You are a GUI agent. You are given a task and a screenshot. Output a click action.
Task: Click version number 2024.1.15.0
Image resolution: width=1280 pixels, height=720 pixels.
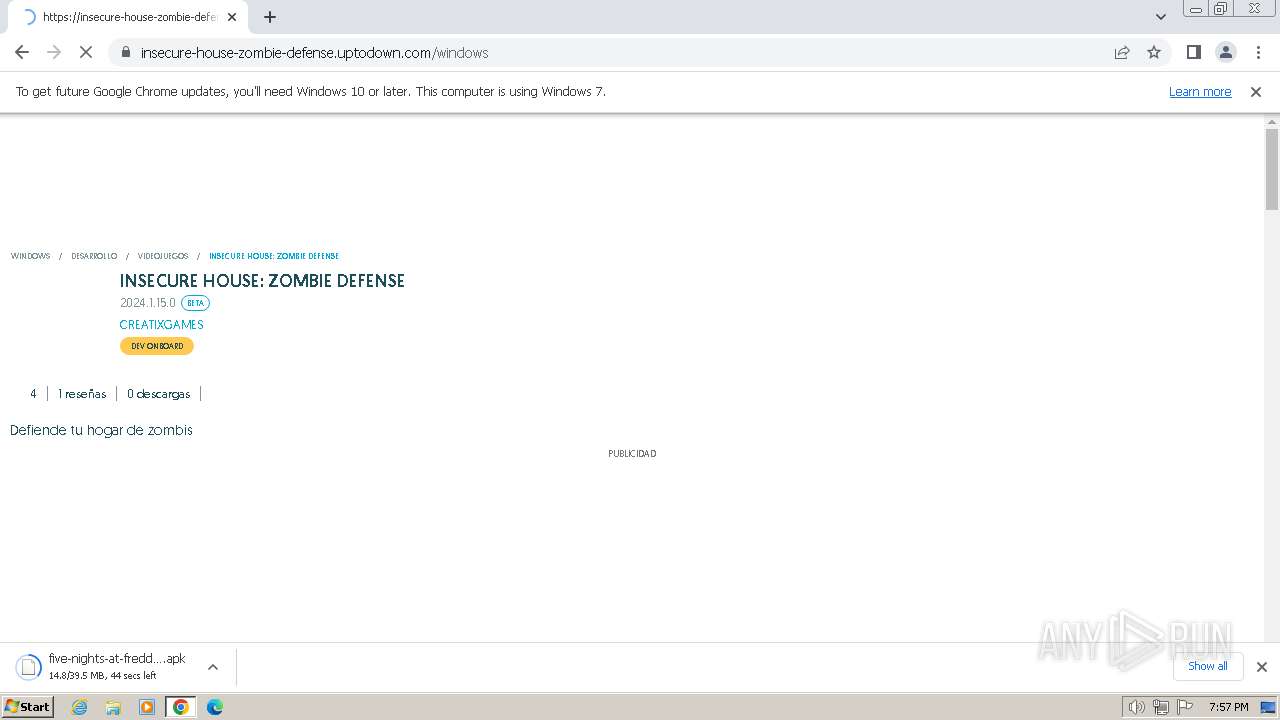tap(147, 303)
